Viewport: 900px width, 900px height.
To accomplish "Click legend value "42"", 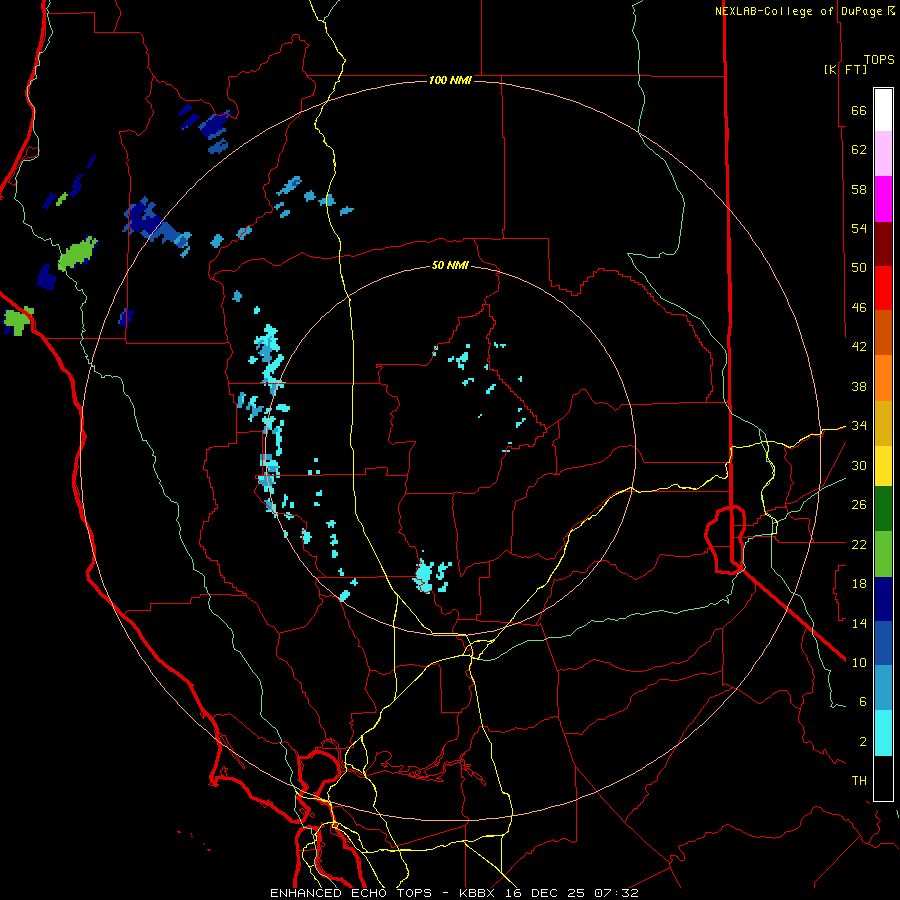I will click(x=859, y=346).
